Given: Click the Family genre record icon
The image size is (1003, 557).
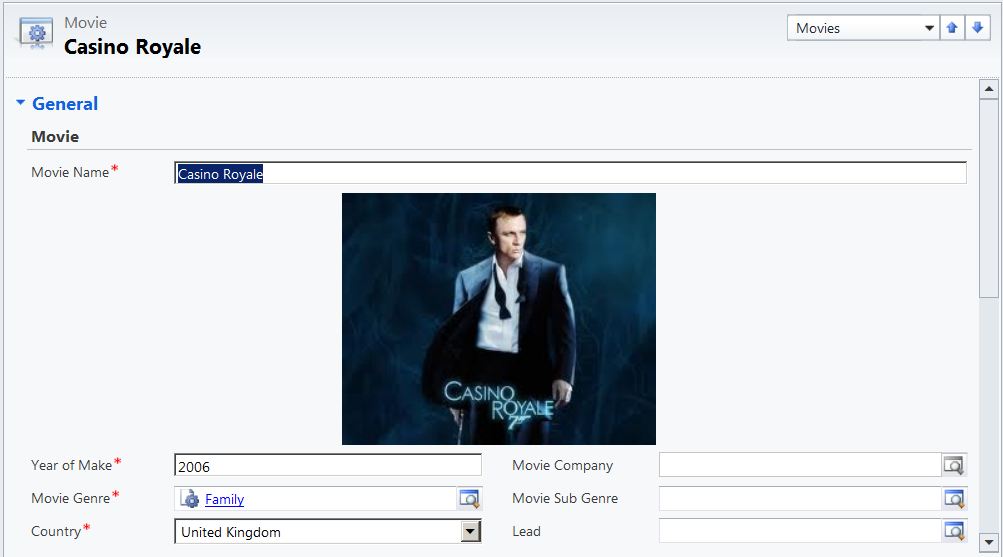Looking at the screenshot, I should [x=190, y=499].
